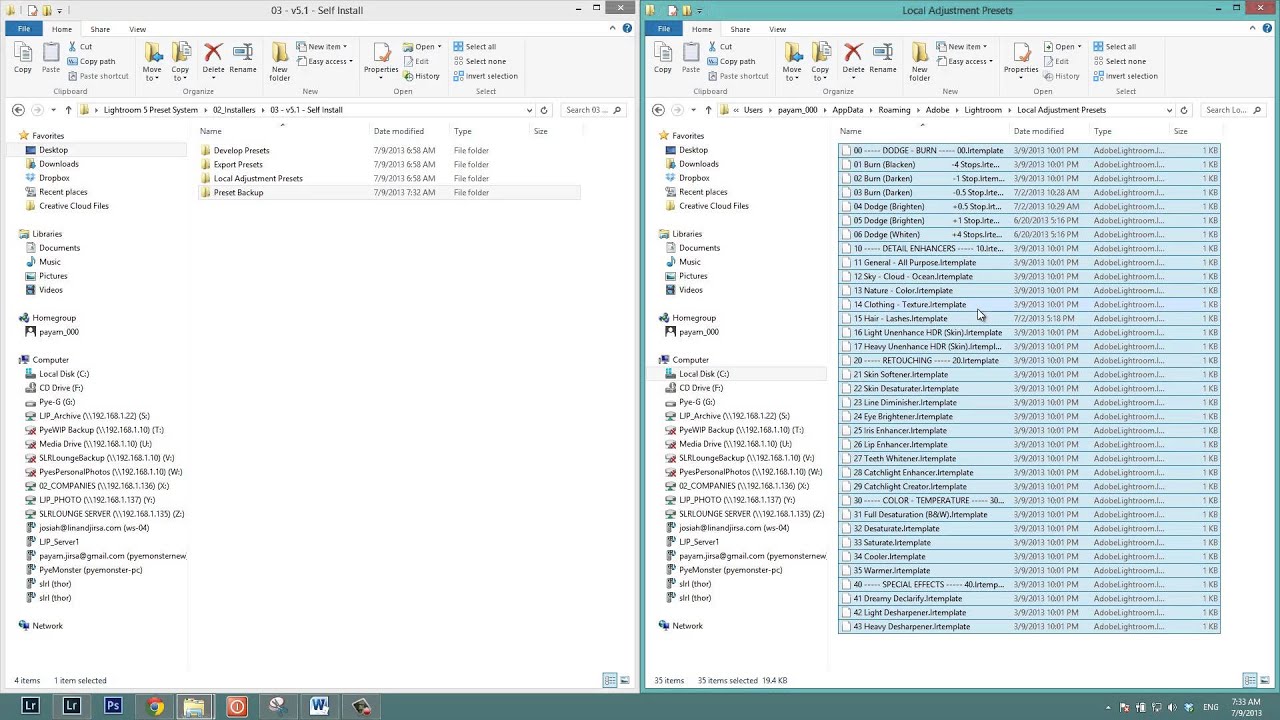
Task: Uncheck 31 Full Desaturation (B&W) checkbox
Action: (x=846, y=515)
